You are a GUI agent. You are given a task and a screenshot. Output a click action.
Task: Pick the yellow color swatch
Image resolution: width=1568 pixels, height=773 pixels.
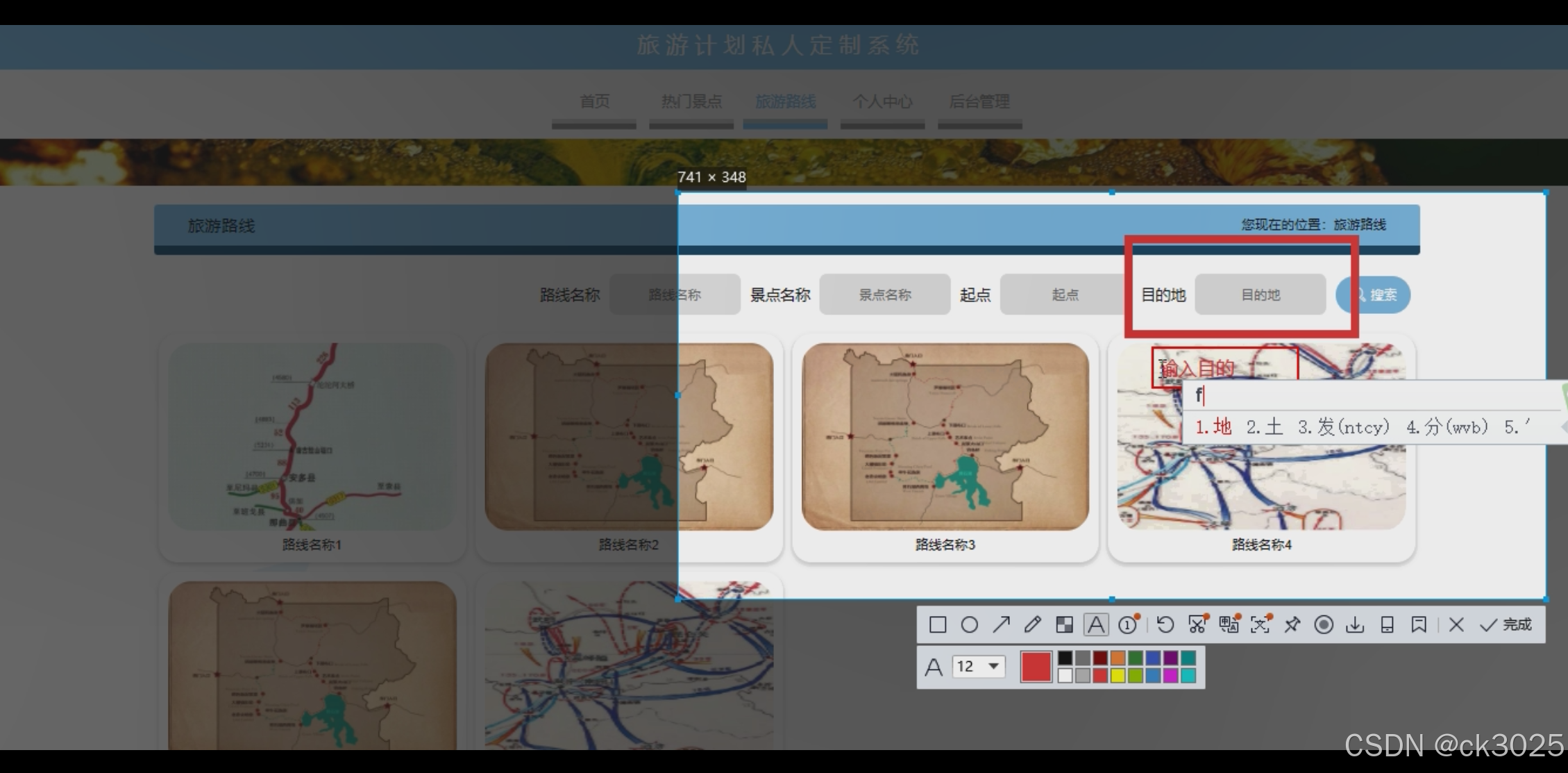(1118, 676)
